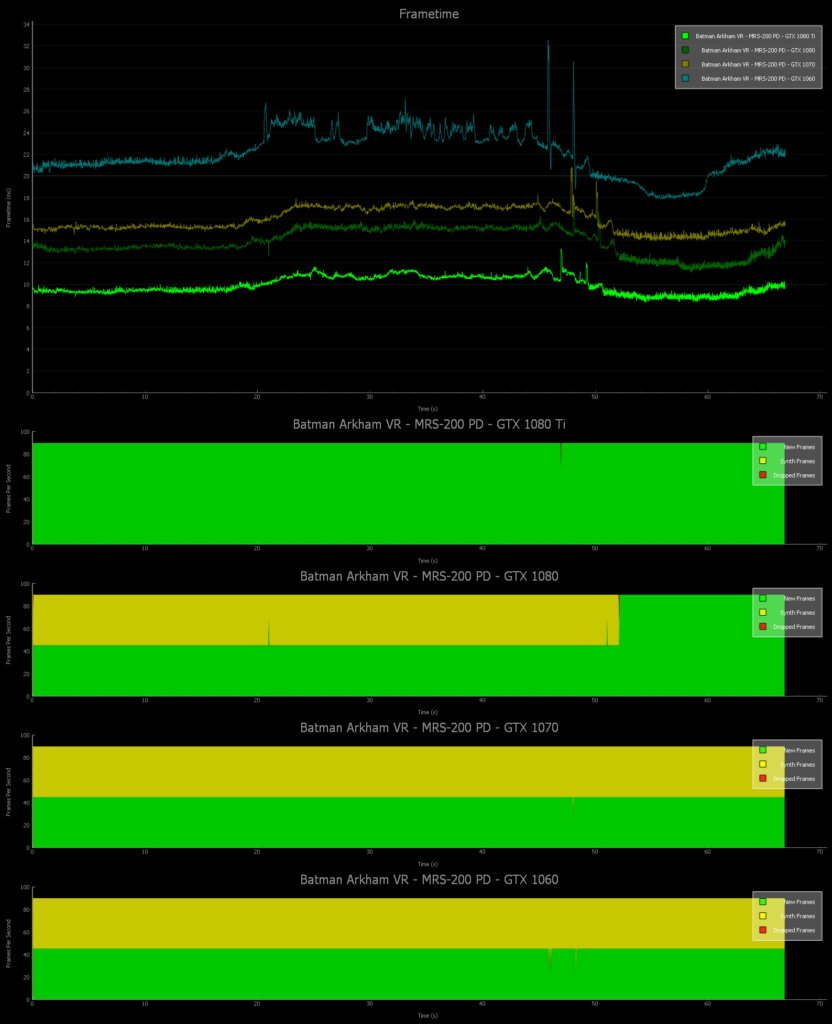
Task: Click the 'Frametime' chart title
Action: click(x=429, y=14)
